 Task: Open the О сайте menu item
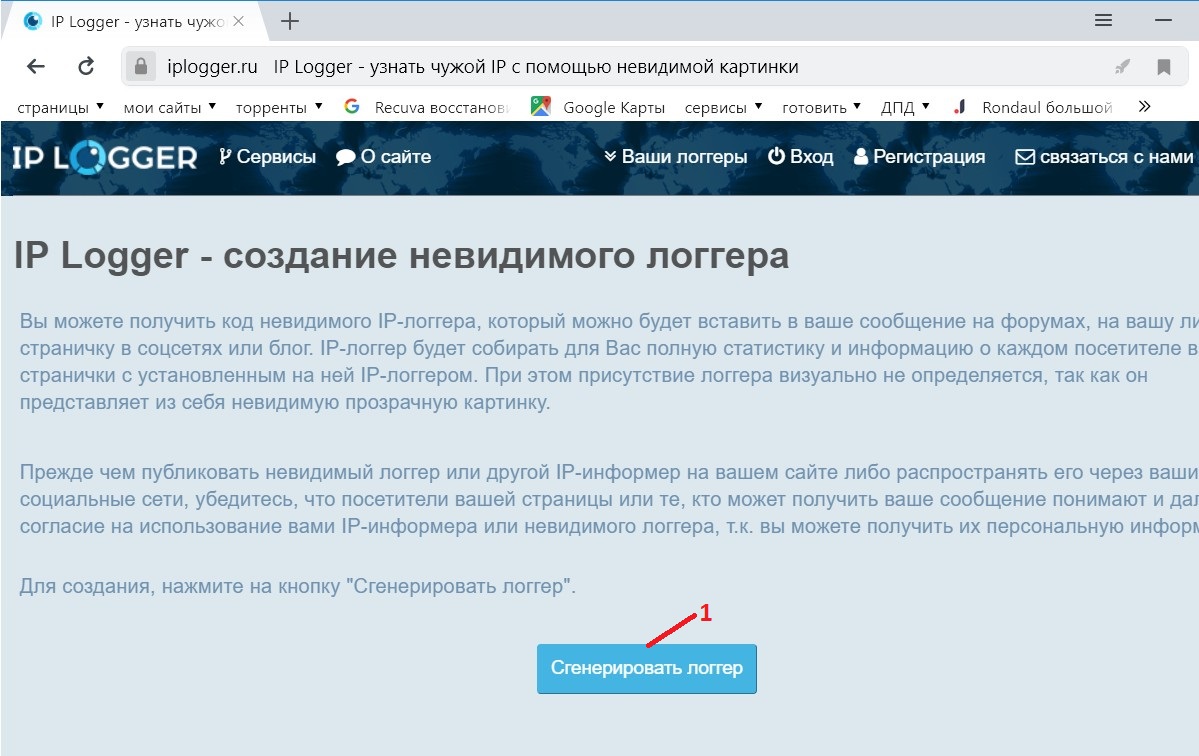click(x=384, y=157)
